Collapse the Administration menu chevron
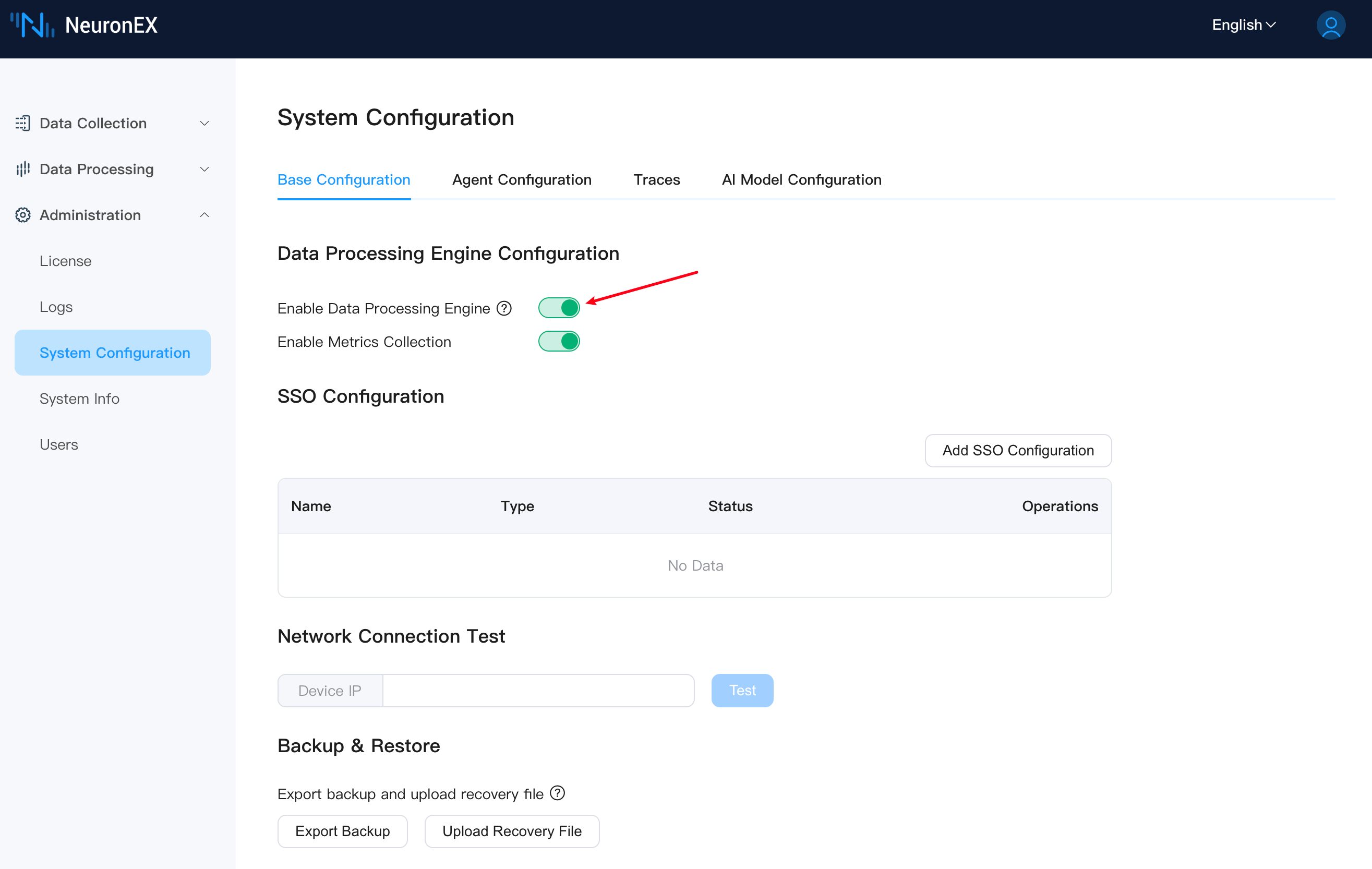This screenshot has width=1372, height=869. (204, 215)
